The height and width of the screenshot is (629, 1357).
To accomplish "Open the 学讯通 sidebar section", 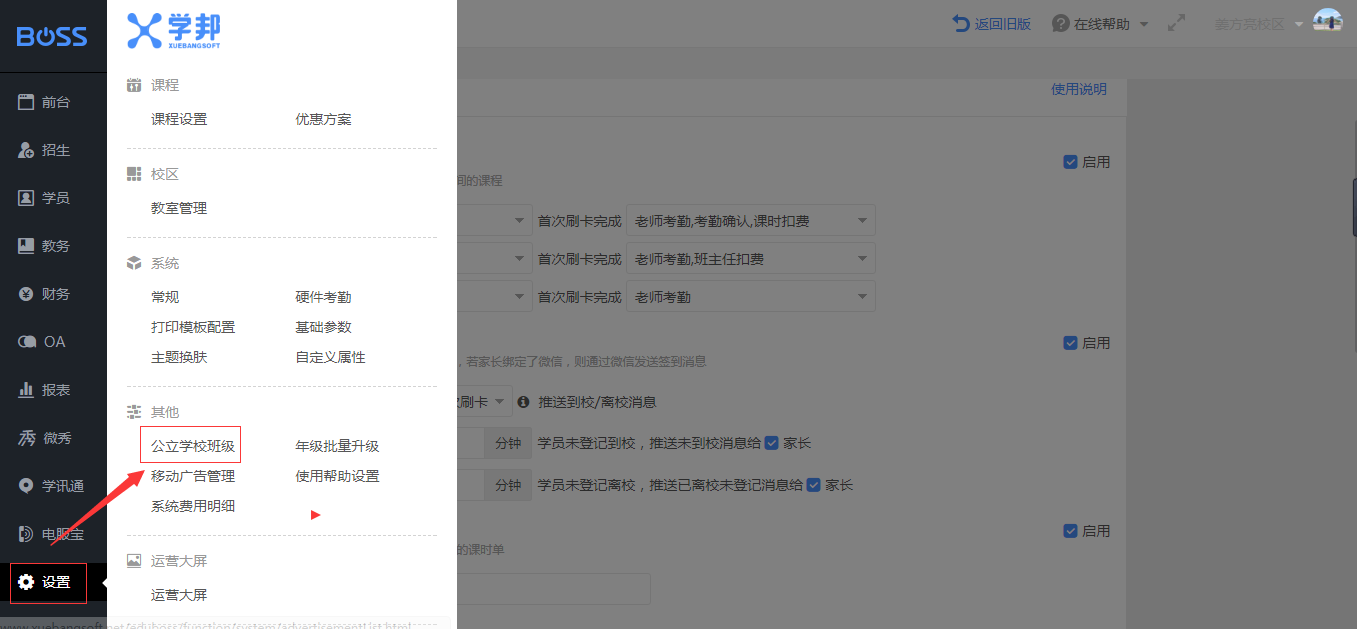I will pos(53,486).
